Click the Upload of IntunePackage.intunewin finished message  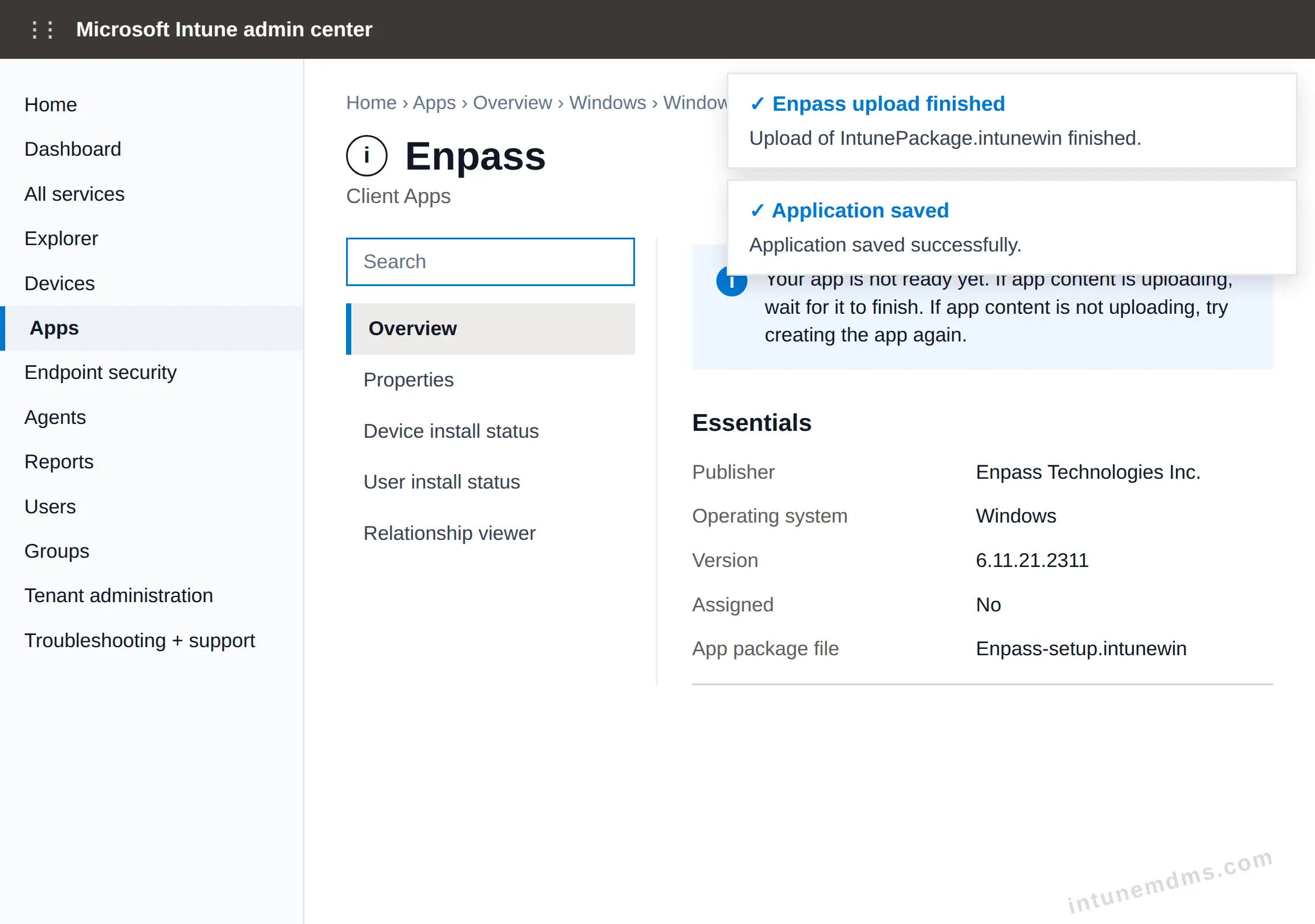[x=945, y=138]
